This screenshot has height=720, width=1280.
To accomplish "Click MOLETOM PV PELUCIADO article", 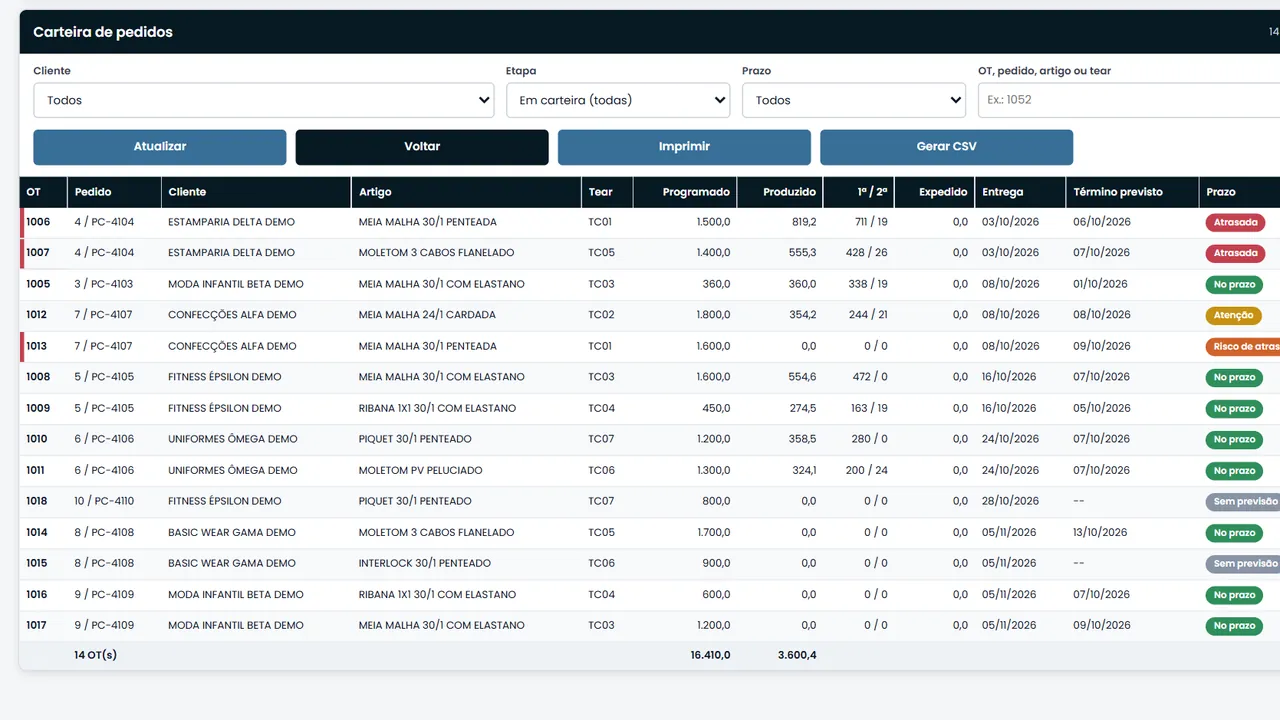I will 420,470.
